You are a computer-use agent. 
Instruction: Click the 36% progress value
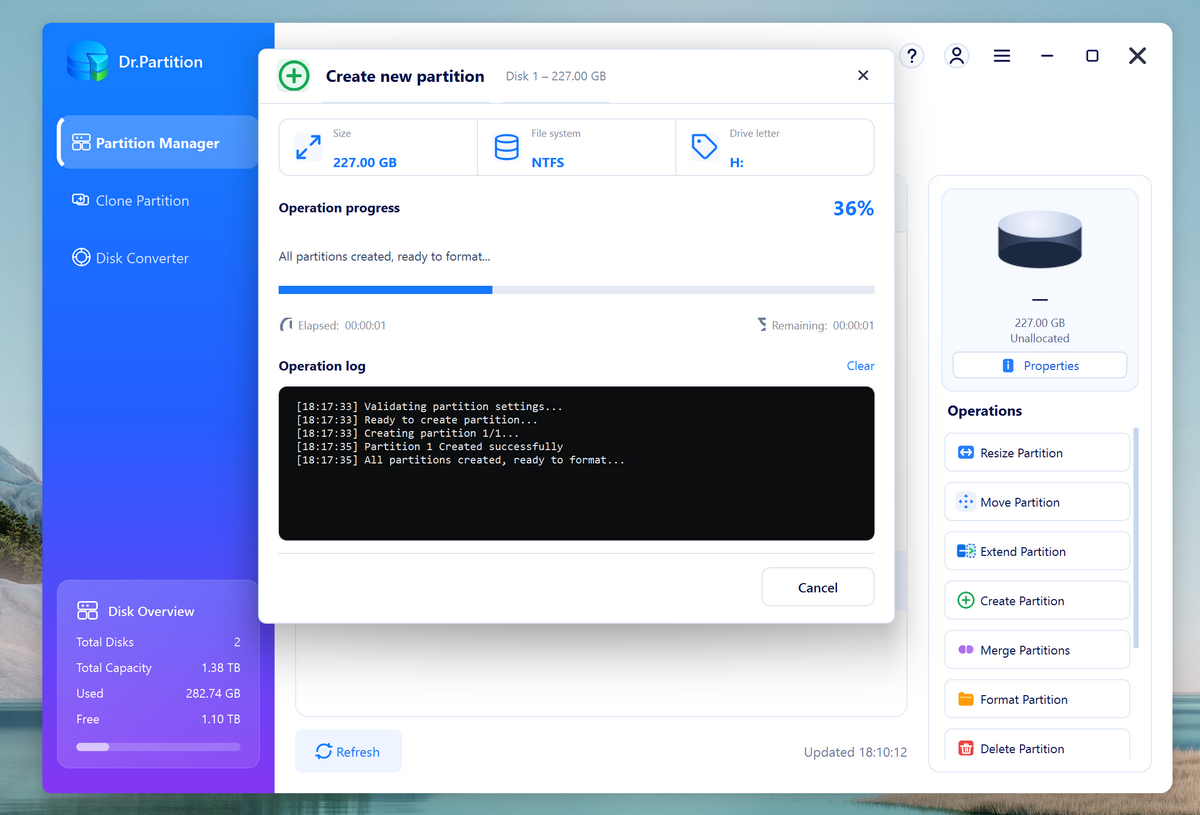854,208
